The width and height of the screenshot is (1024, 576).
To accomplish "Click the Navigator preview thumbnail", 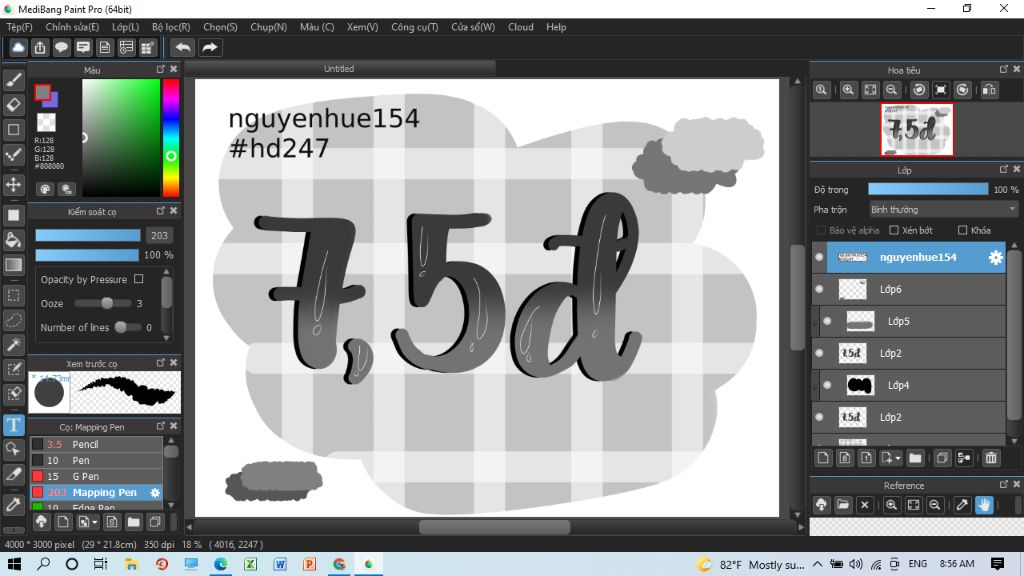I will (x=917, y=129).
